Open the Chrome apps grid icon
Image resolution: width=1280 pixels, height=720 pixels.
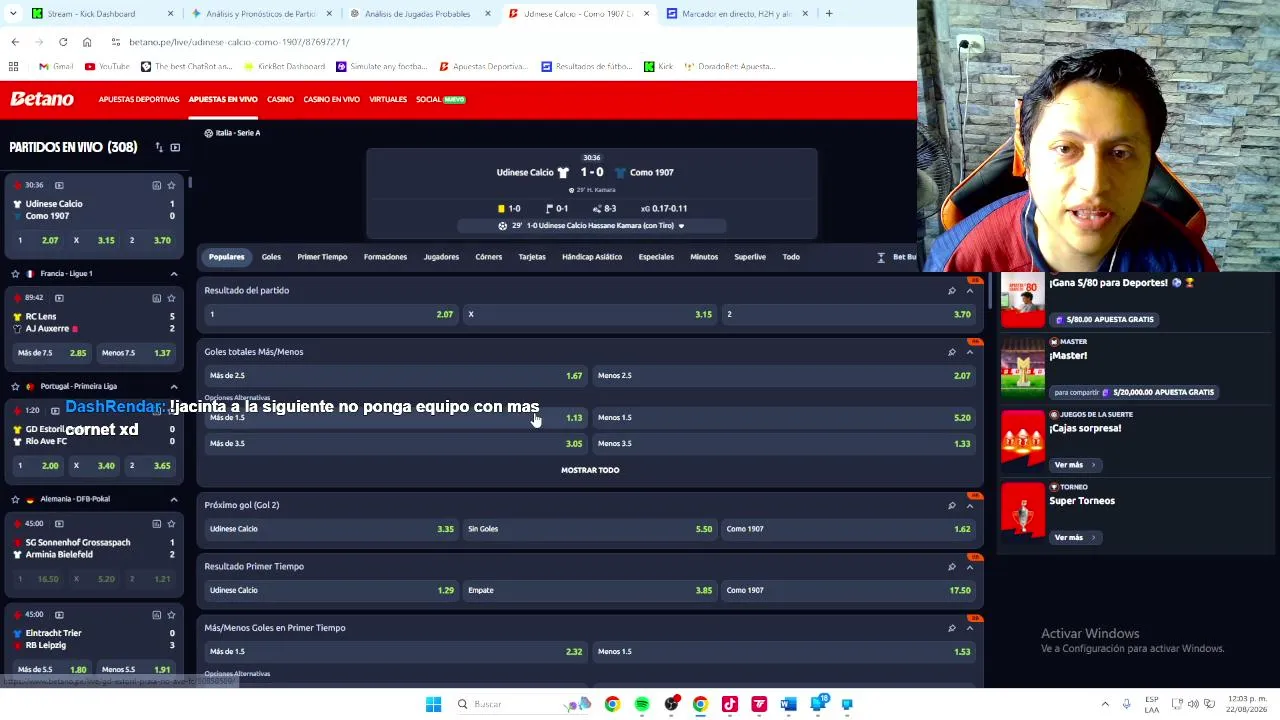[14, 67]
